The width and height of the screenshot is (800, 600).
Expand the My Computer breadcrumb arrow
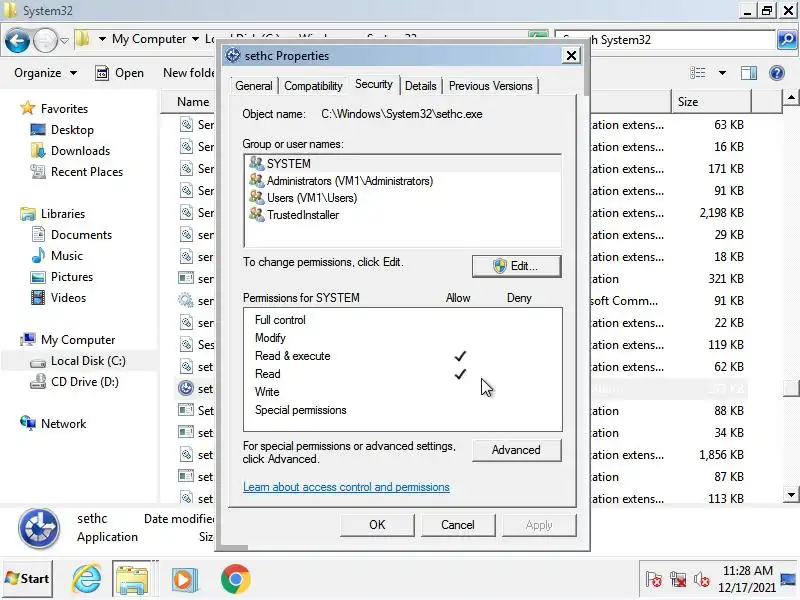195,39
